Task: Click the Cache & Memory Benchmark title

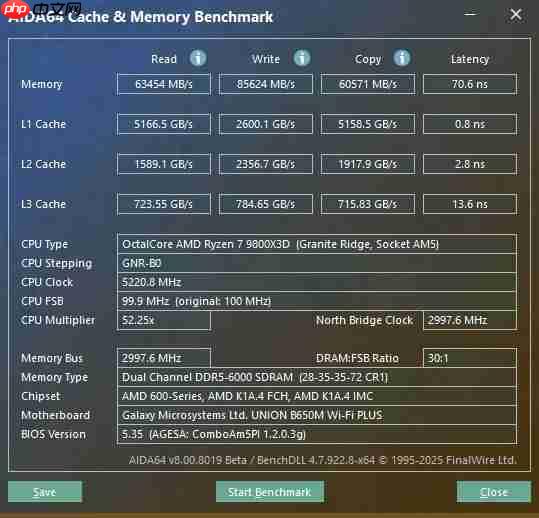Action: pyautogui.click(x=170, y=17)
